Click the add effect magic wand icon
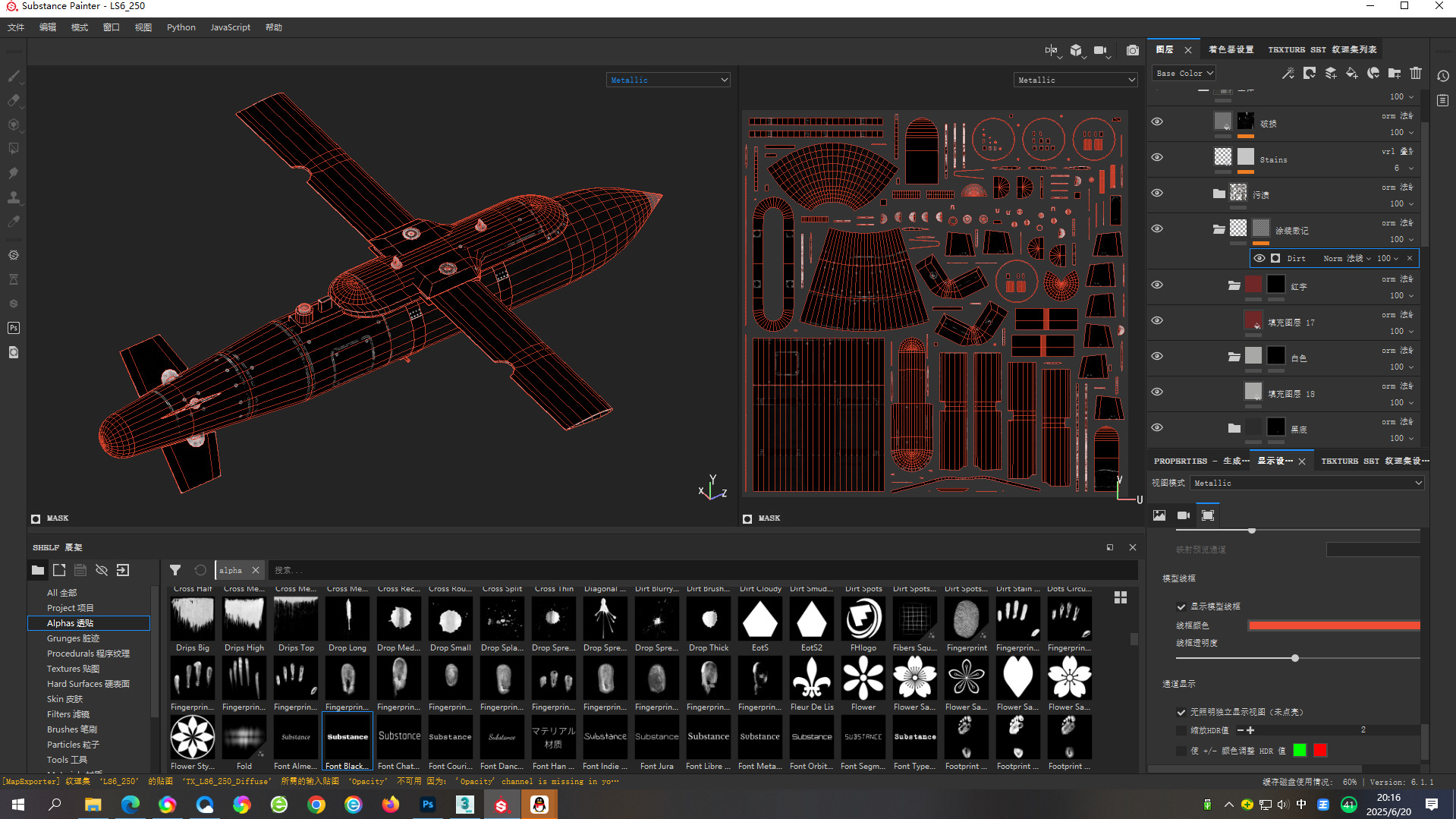The width and height of the screenshot is (1456, 819). point(1288,74)
